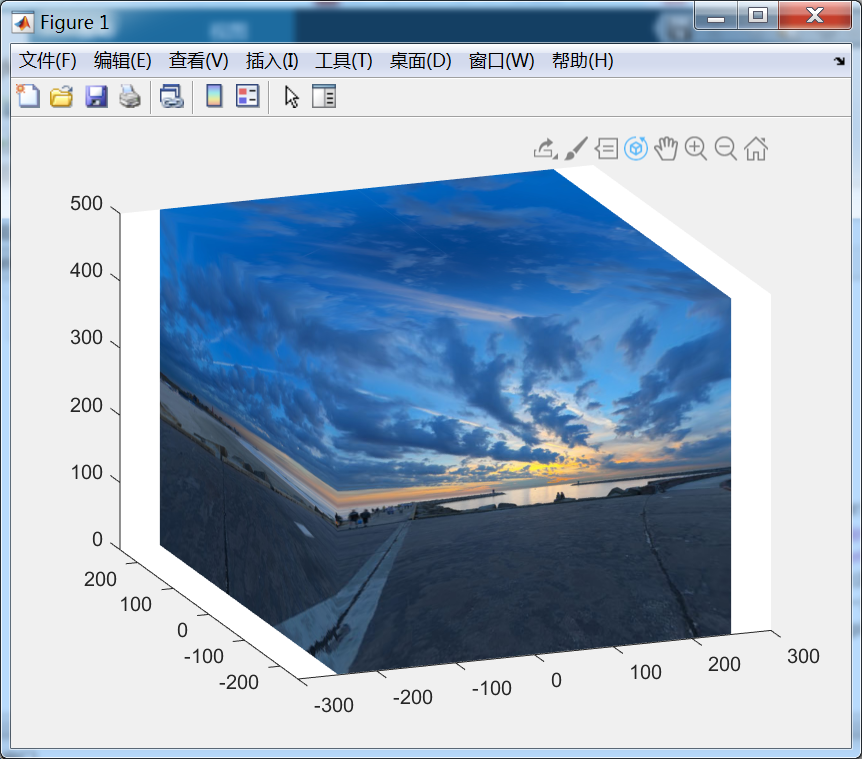Click the Figure 1 title text
The image size is (862, 759).
(75, 23)
